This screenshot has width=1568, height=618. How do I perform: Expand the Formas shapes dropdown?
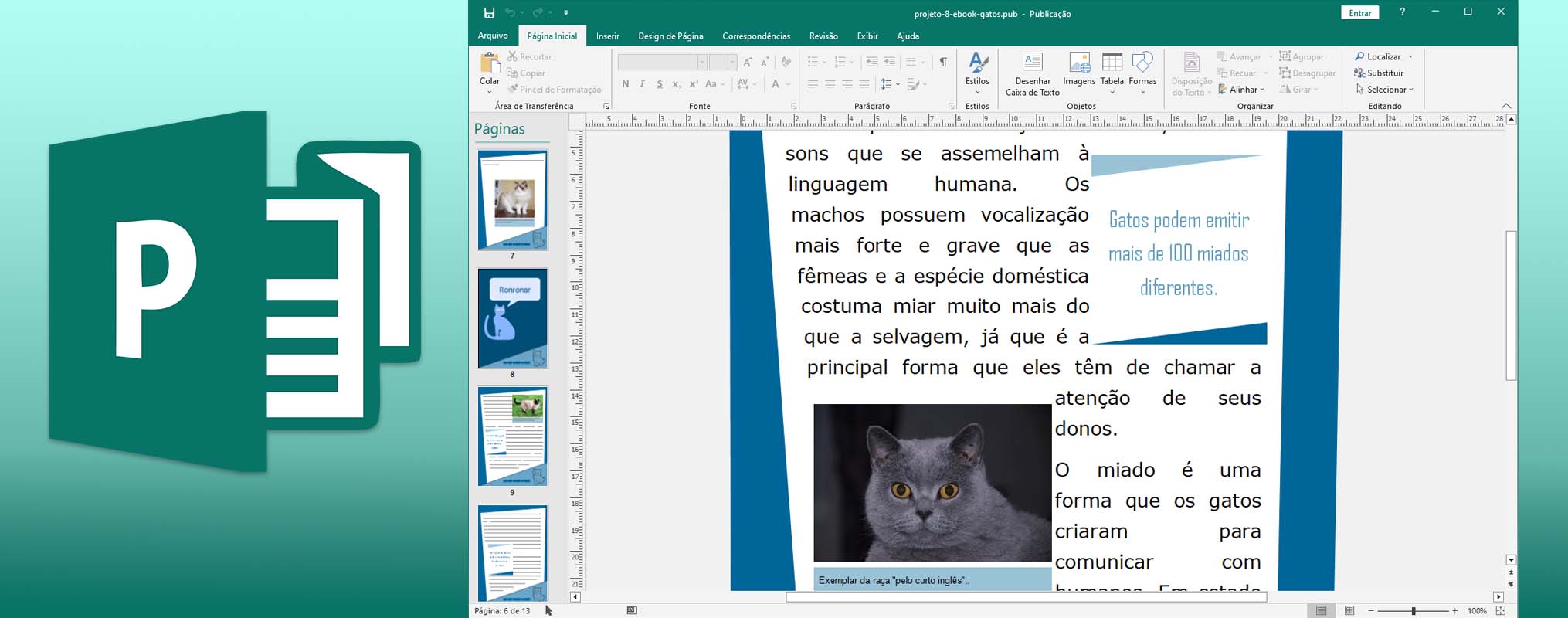pos(1142,92)
